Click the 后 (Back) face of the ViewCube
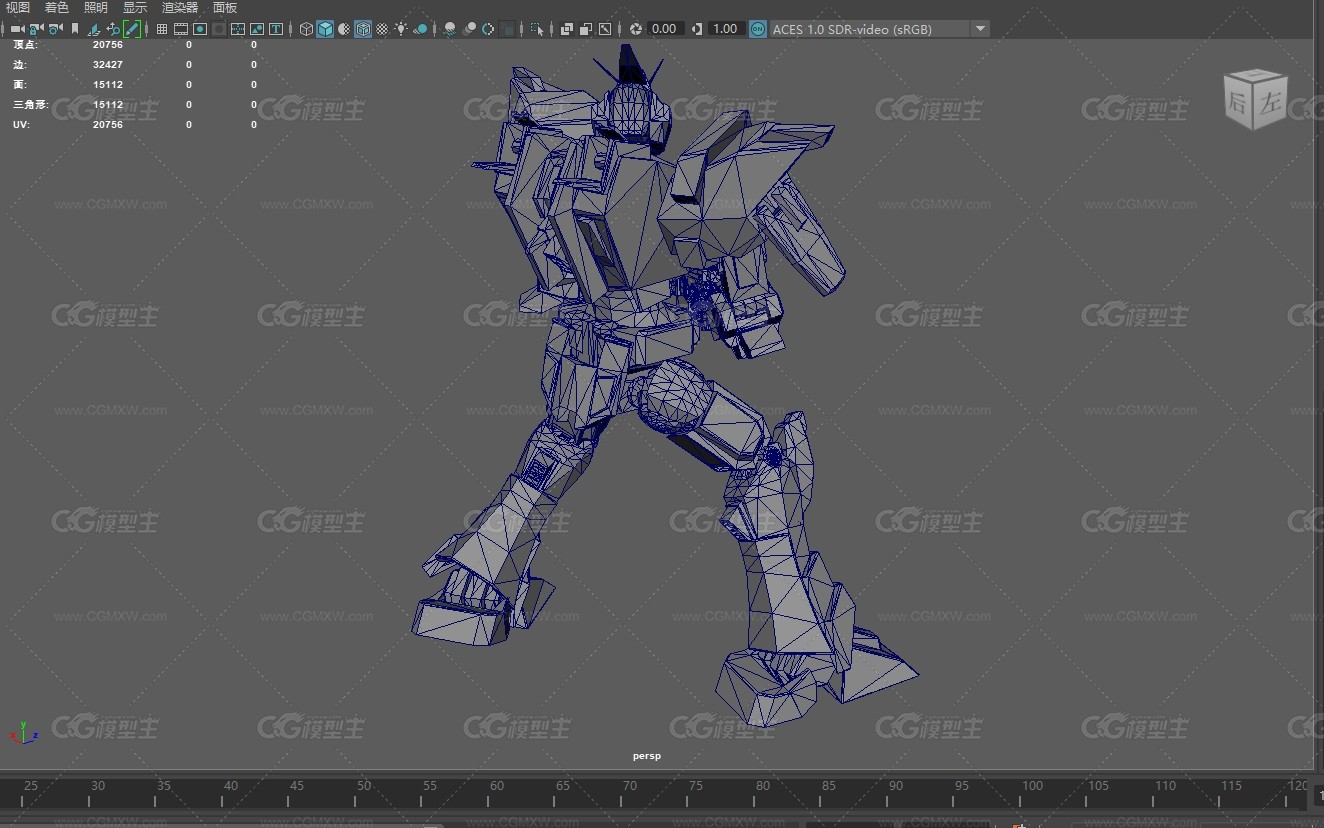Viewport: 1324px width, 828px height. (x=1239, y=101)
